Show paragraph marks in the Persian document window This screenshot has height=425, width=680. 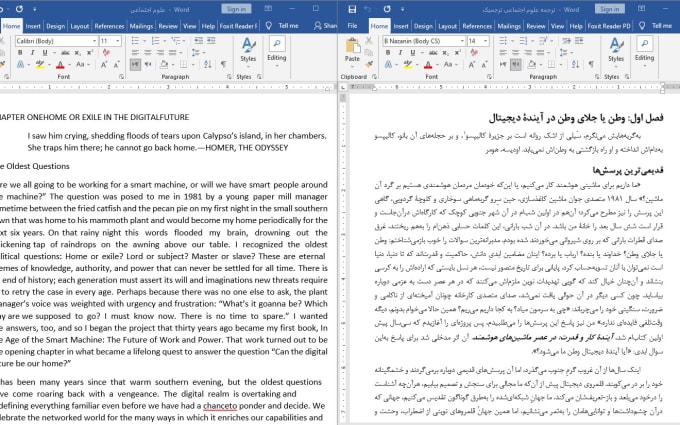tap(591, 65)
